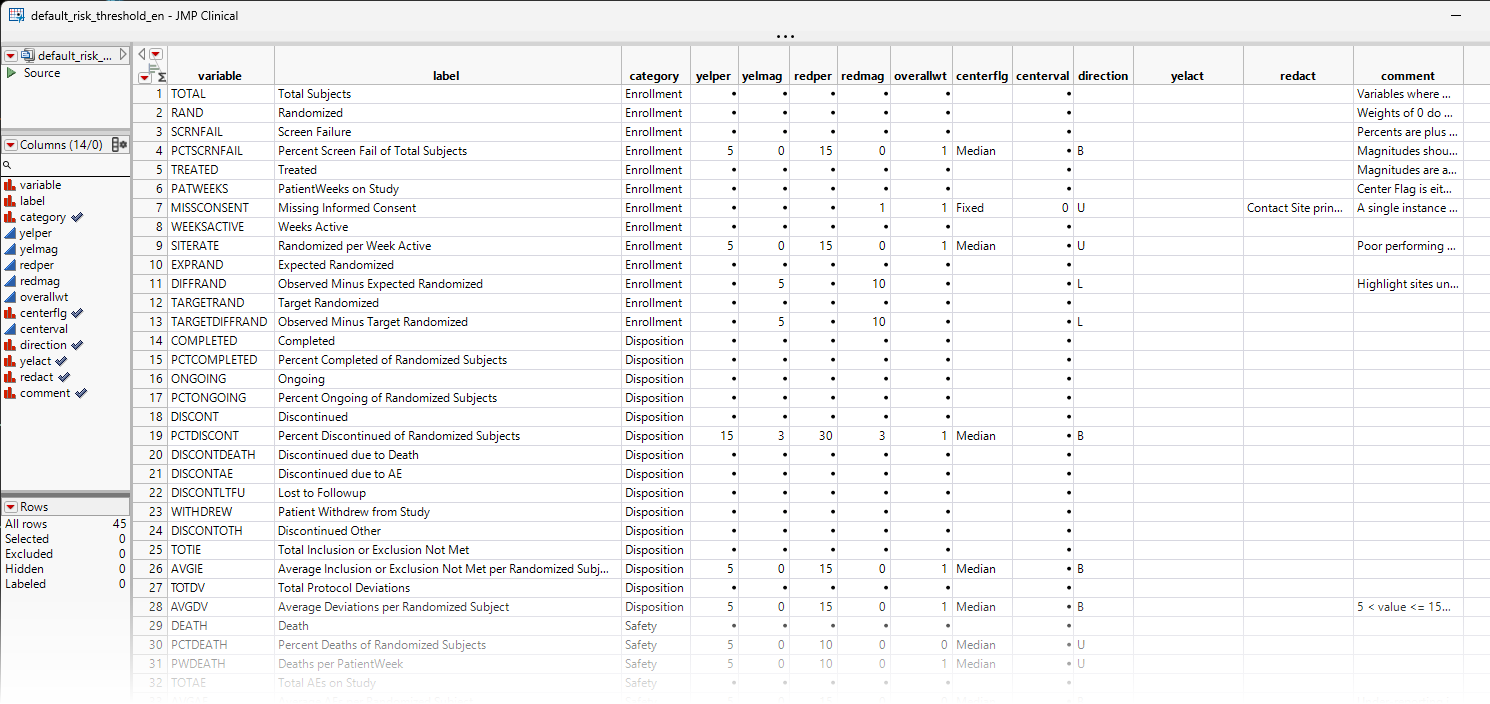The width and height of the screenshot is (1490, 704).
Task: Click the search magnifier in Columns panel
Action: click(x=7, y=165)
